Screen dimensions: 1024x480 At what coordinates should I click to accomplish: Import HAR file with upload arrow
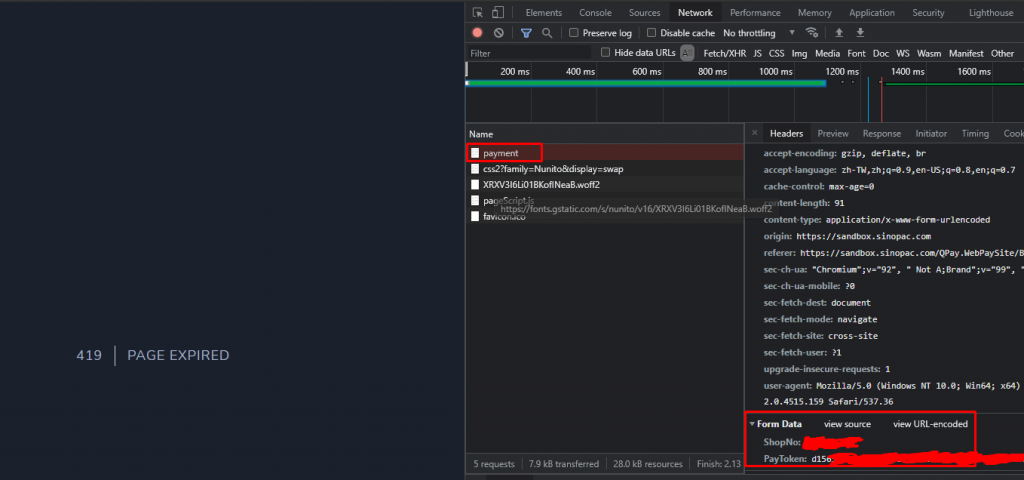click(x=839, y=33)
